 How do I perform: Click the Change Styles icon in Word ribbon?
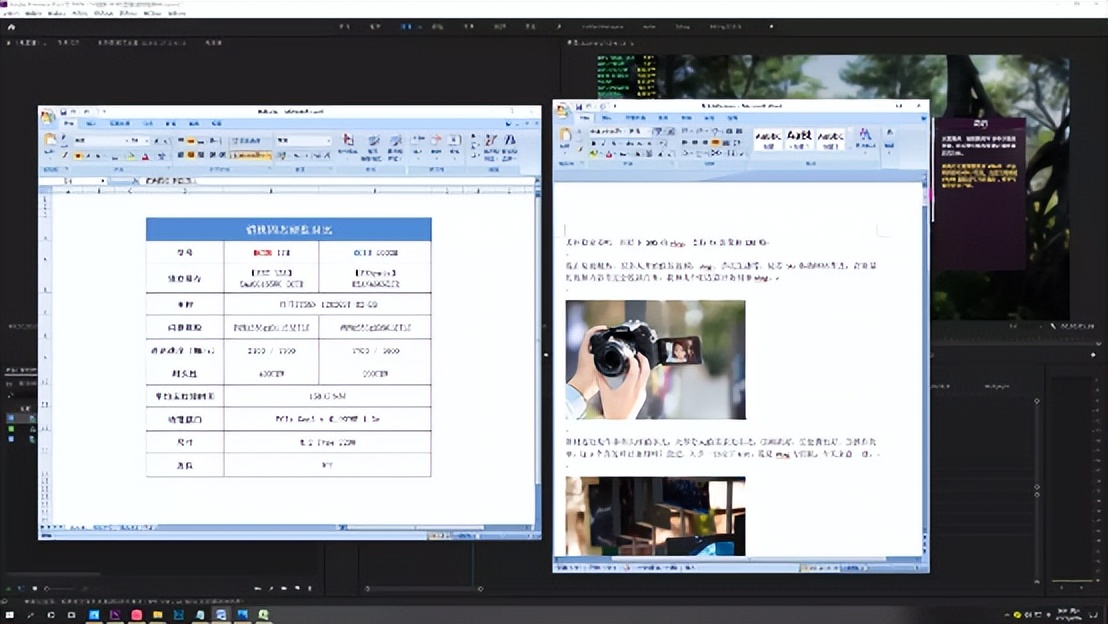click(x=865, y=137)
